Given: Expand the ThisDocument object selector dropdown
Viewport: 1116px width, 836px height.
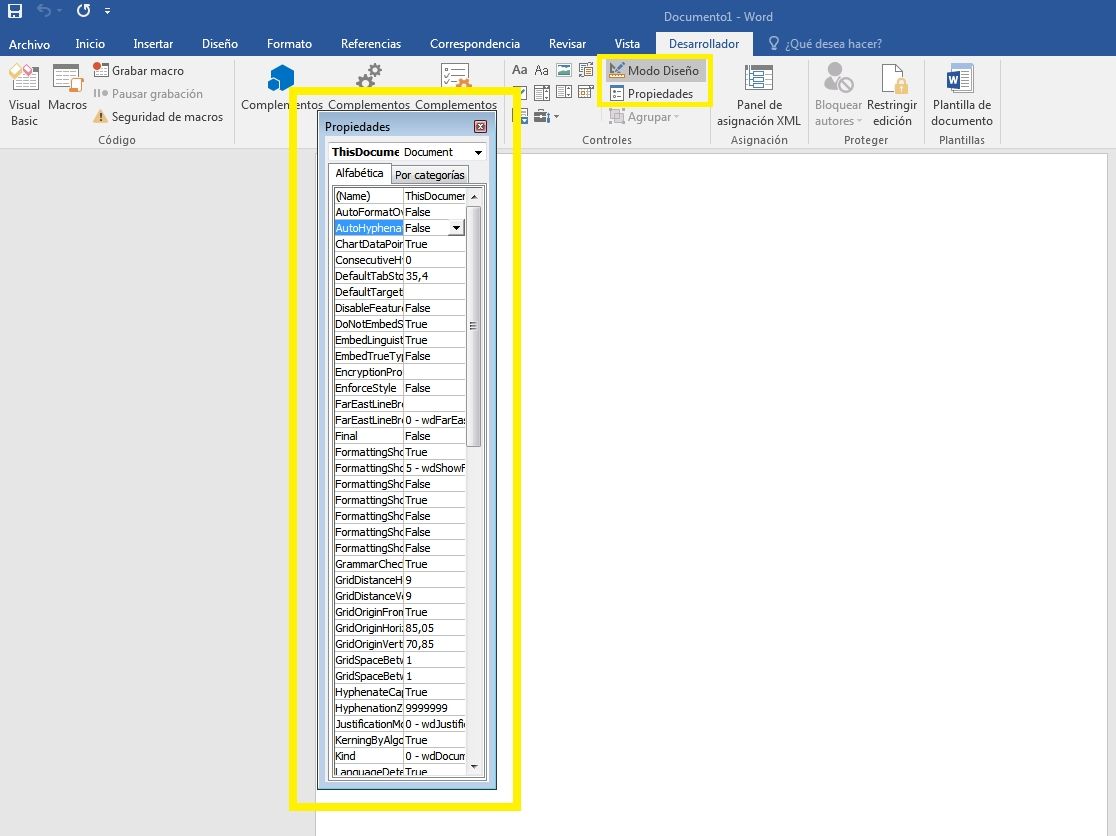Looking at the screenshot, I should pyautogui.click(x=478, y=153).
